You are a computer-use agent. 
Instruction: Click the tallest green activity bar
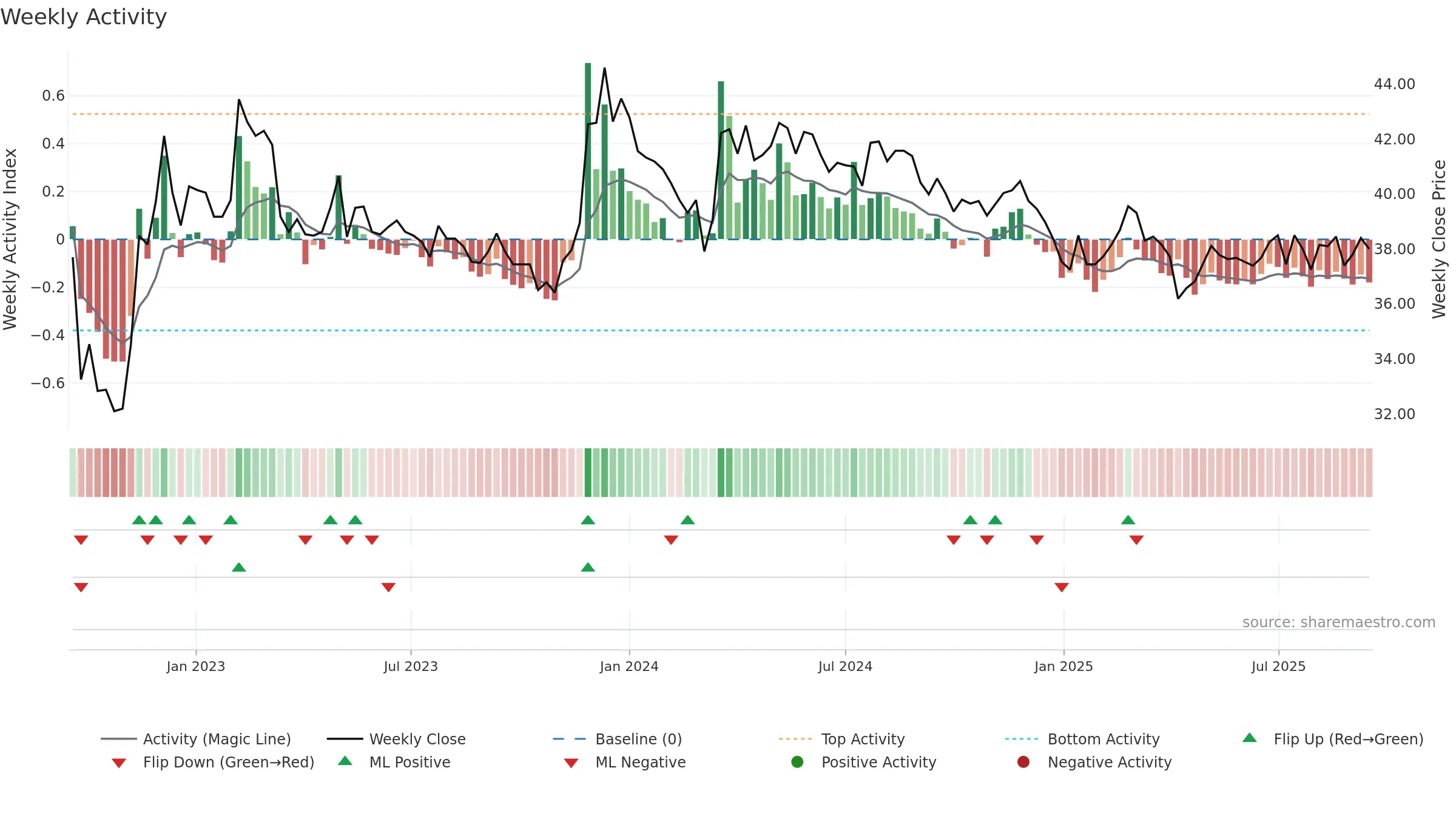(588, 151)
